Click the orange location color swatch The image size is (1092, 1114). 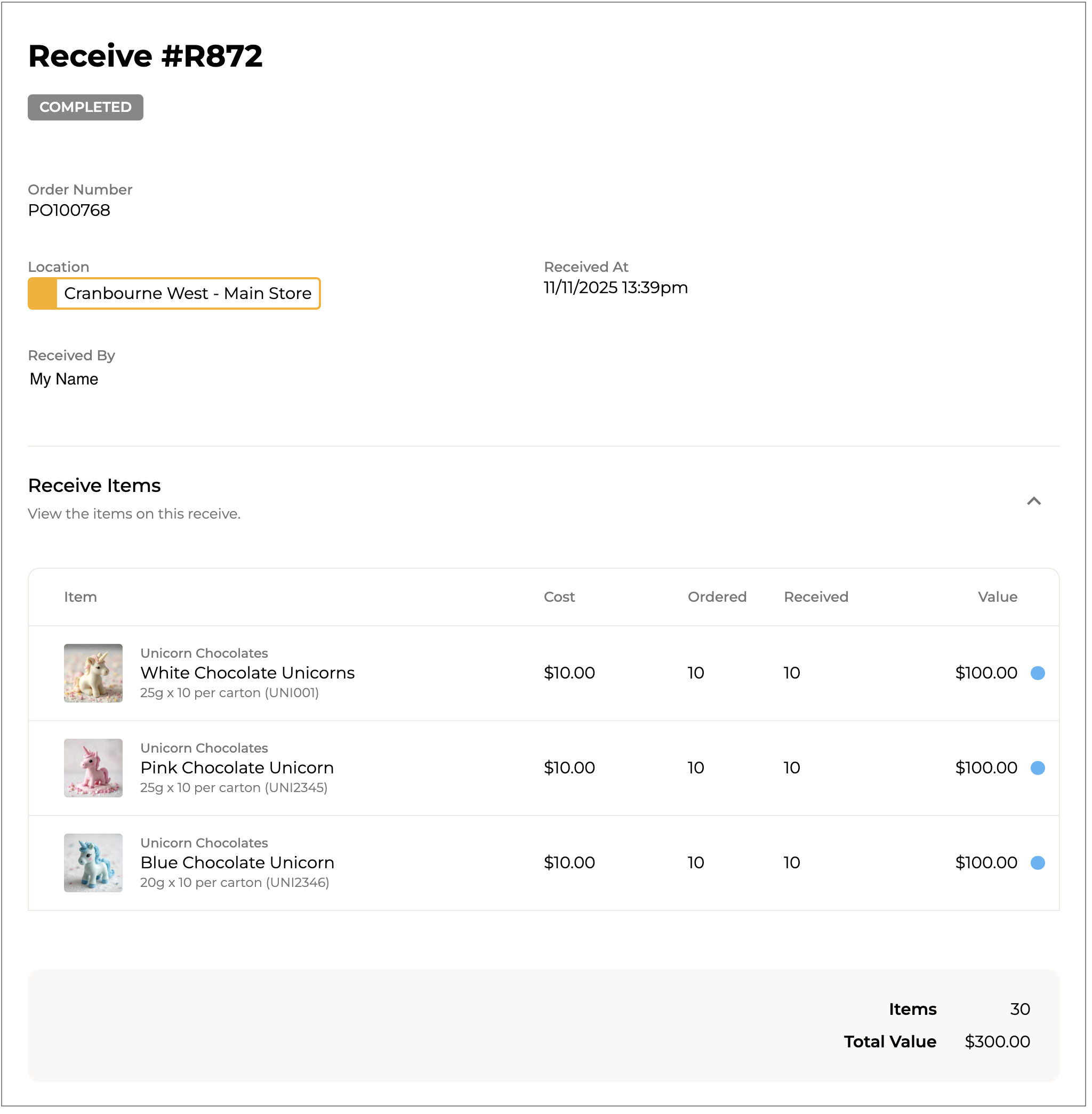(43, 294)
